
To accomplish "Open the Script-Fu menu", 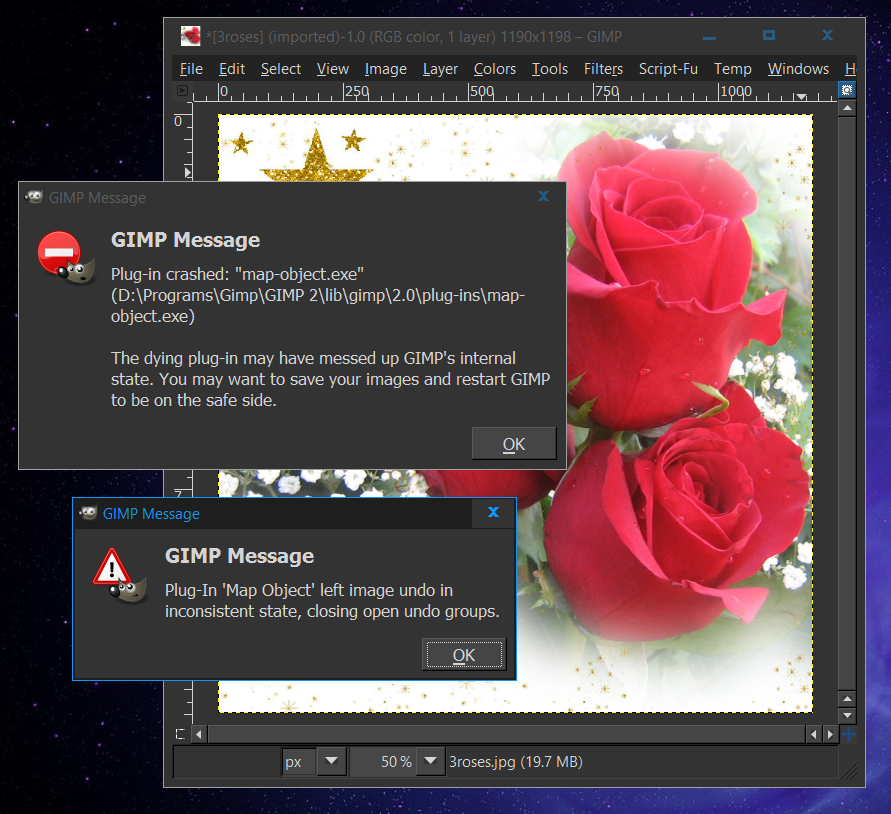I will (668, 69).
